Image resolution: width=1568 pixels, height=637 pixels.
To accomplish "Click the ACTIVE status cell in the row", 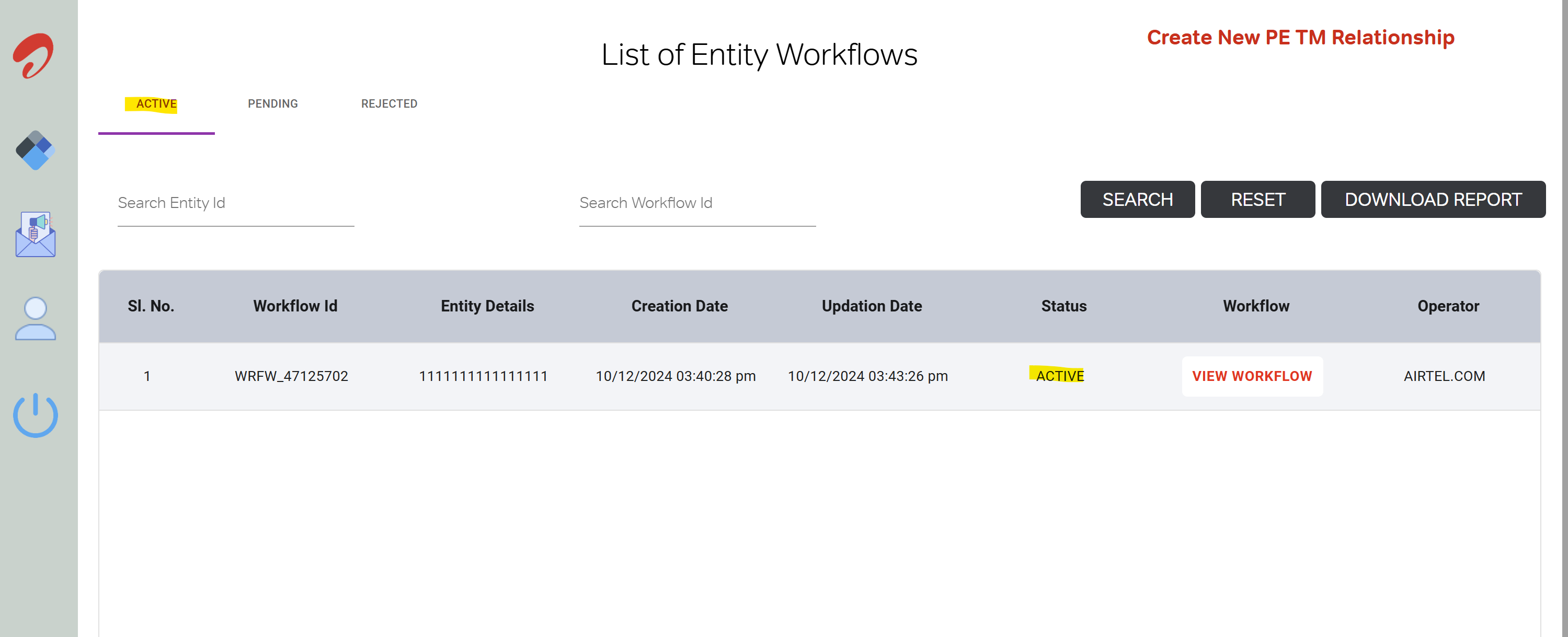I will (1060, 376).
